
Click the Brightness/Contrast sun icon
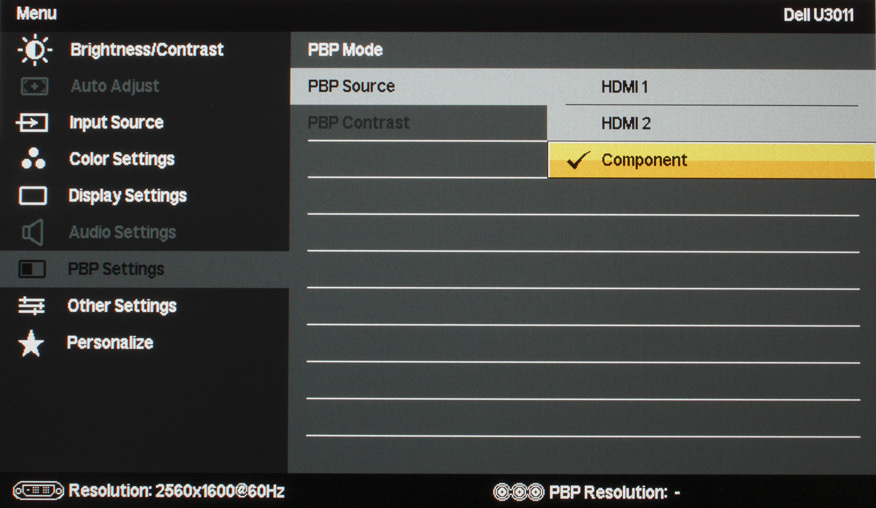[x=35, y=50]
